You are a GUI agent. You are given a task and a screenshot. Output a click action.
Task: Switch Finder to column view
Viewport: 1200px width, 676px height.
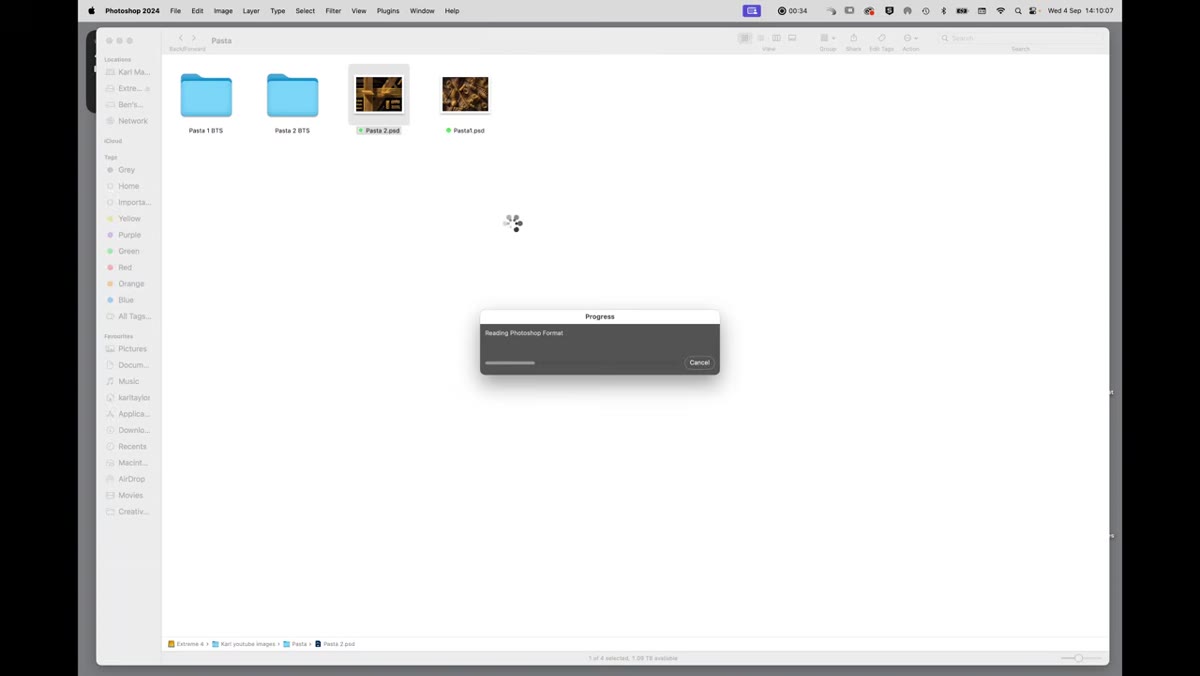point(776,38)
